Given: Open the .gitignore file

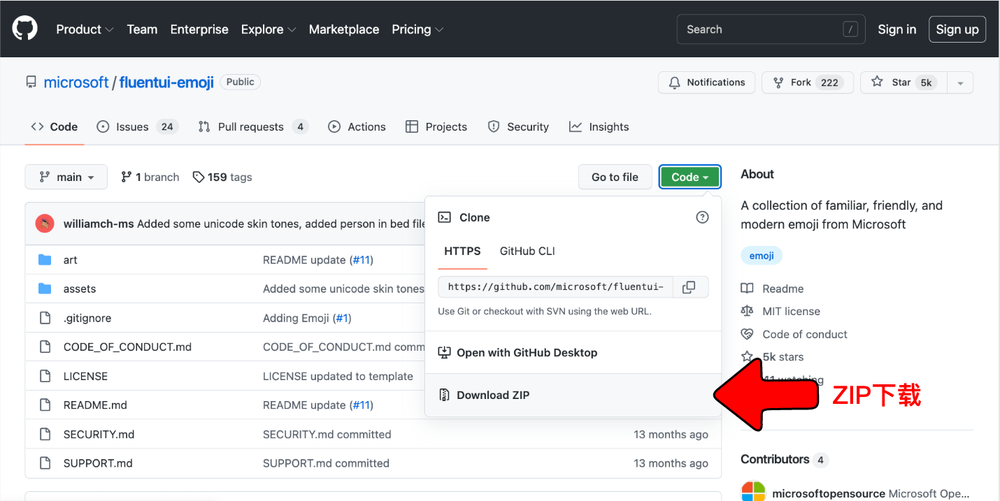Looking at the screenshot, I should point(87,318).
